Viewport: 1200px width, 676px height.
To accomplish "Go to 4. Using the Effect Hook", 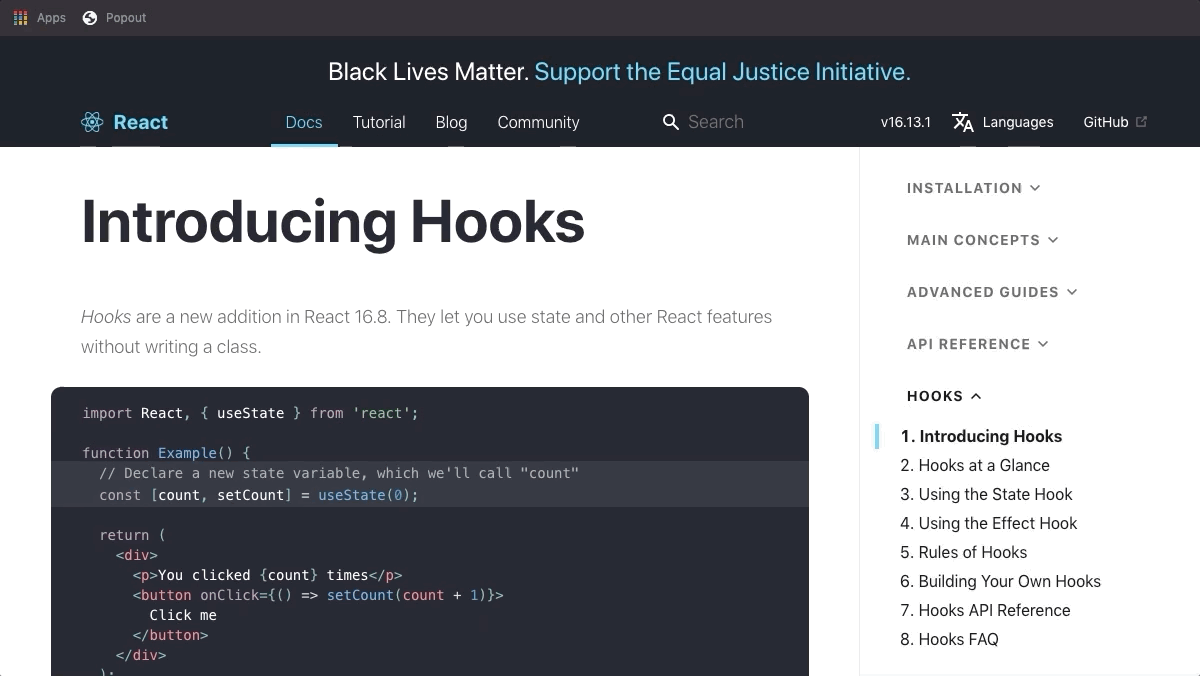I will pyautogui.click(x=989, y=523).
